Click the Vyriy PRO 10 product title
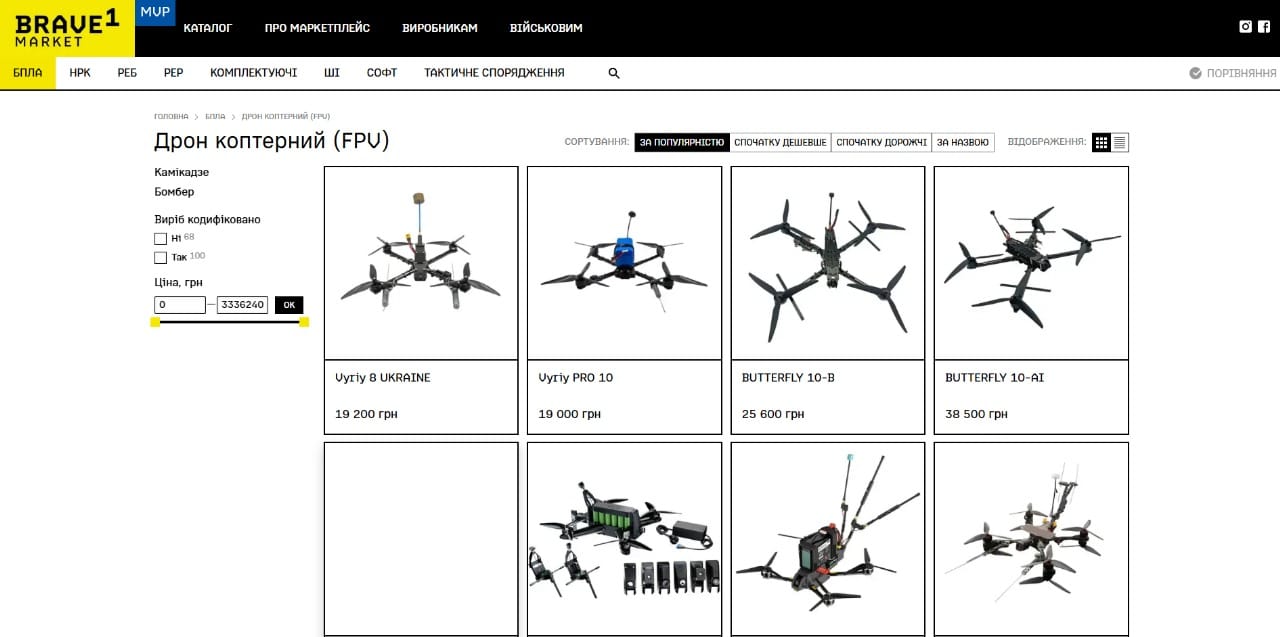This screenshot has height=637, width=1280. [576, 378]
